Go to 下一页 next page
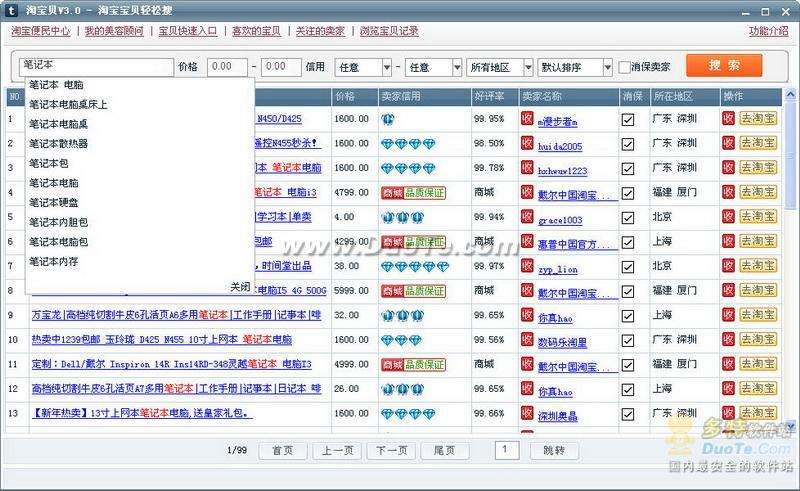 [x=392, y=451]
